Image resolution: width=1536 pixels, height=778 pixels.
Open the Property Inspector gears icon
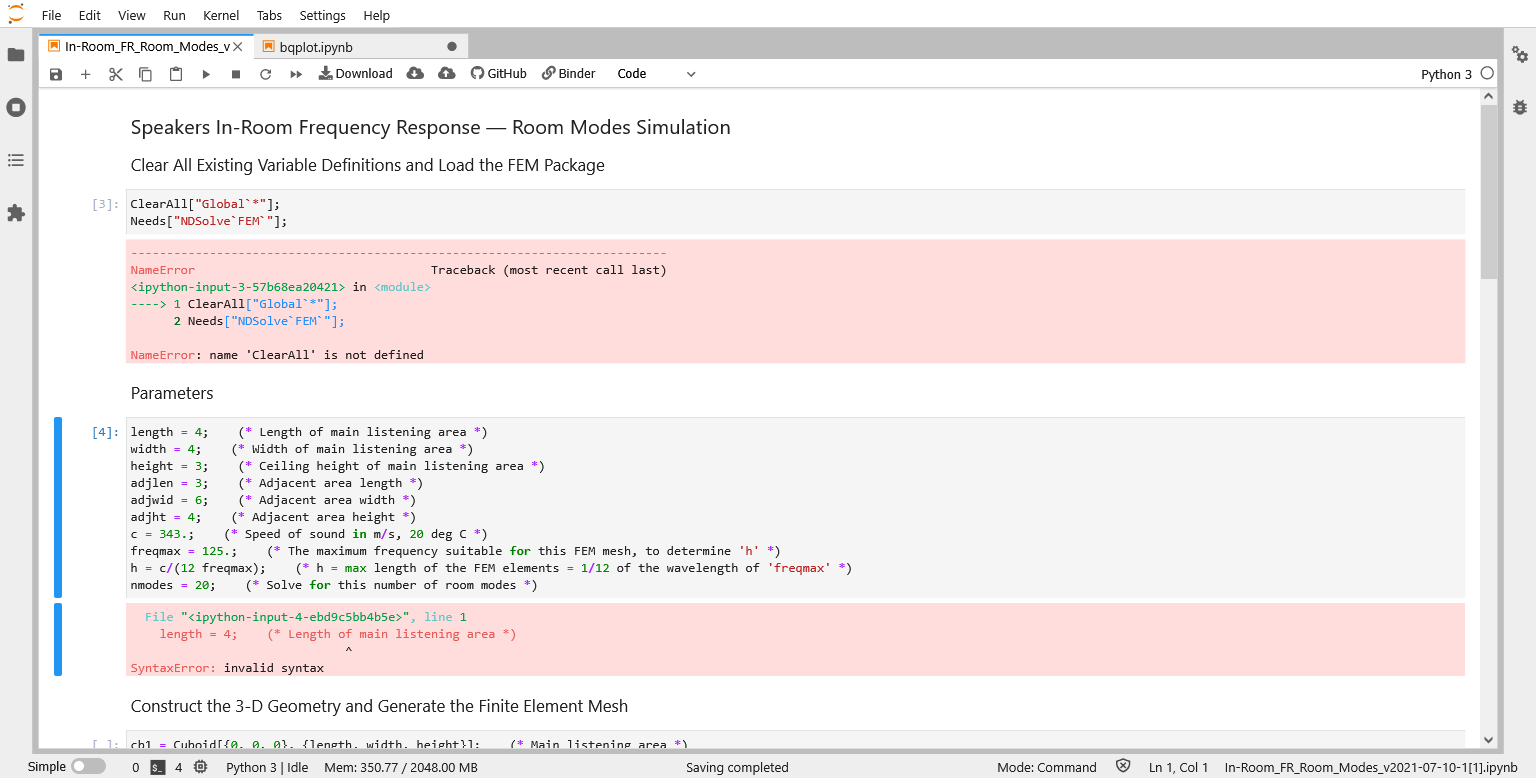coord(1520,55)
